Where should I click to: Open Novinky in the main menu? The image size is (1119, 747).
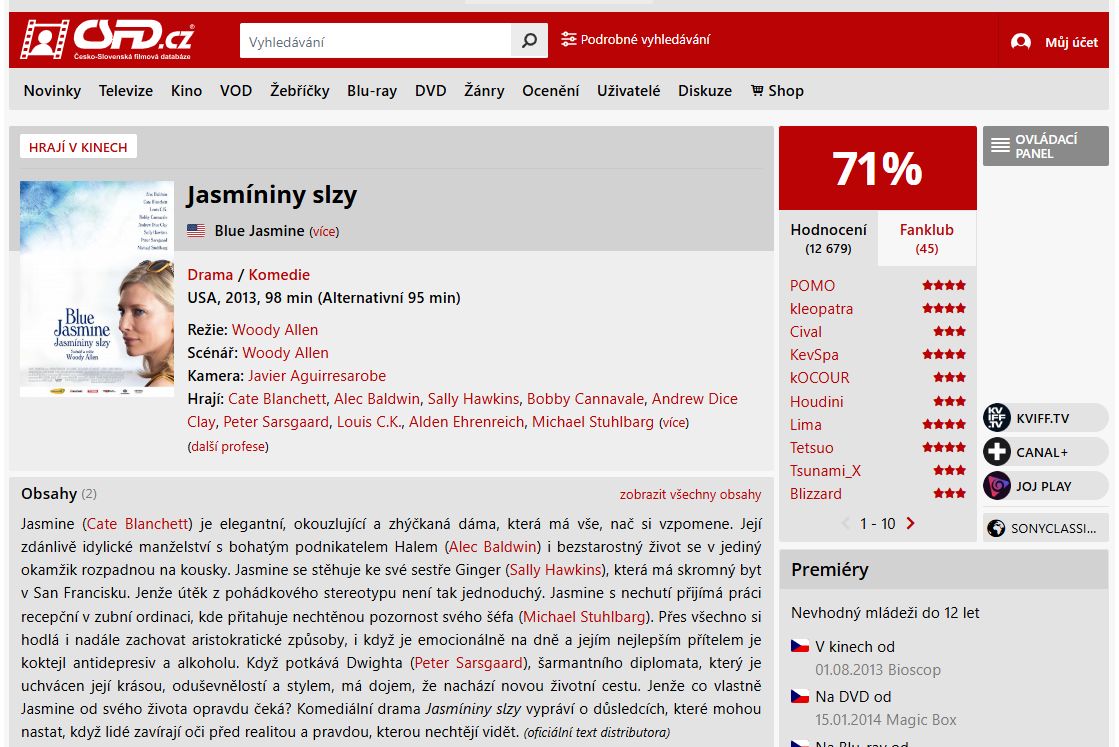point(52,91)
